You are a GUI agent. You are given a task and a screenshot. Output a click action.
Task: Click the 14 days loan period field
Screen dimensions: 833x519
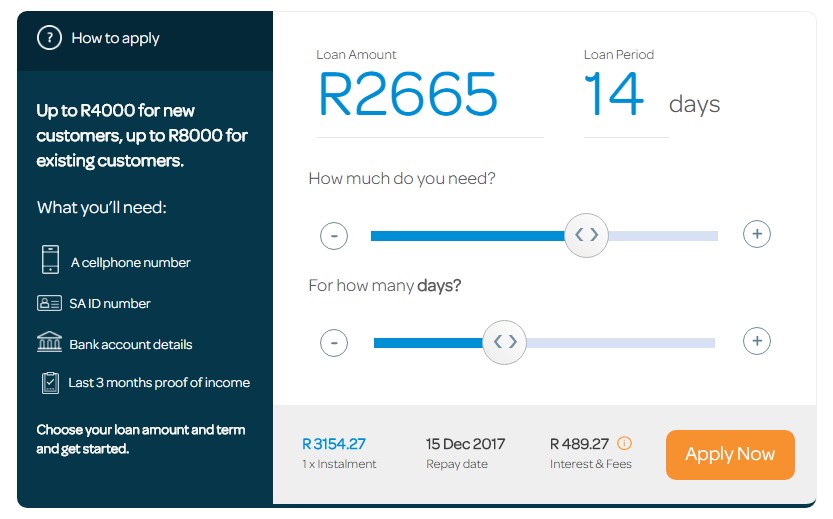pyautogui.click(x=613, y=97)
